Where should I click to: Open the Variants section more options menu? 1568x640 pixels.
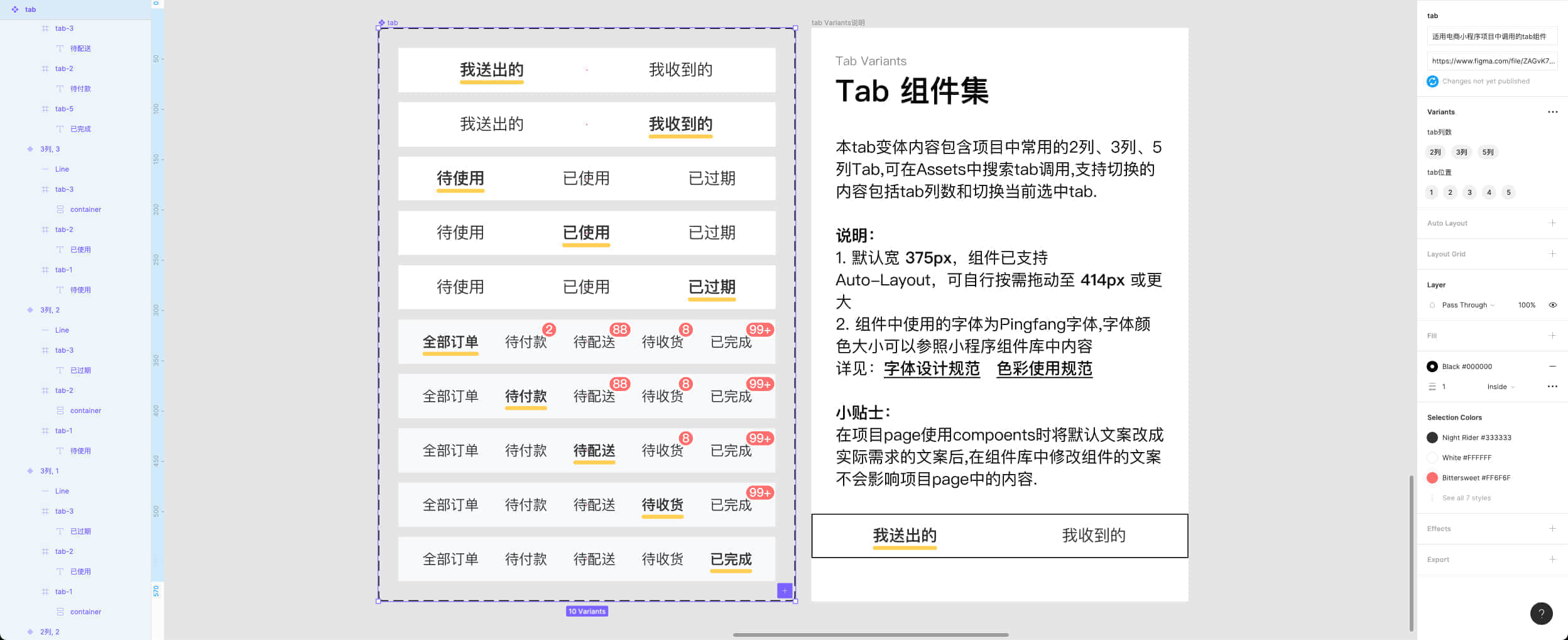pyautogui.click(x=1552, y=112)
